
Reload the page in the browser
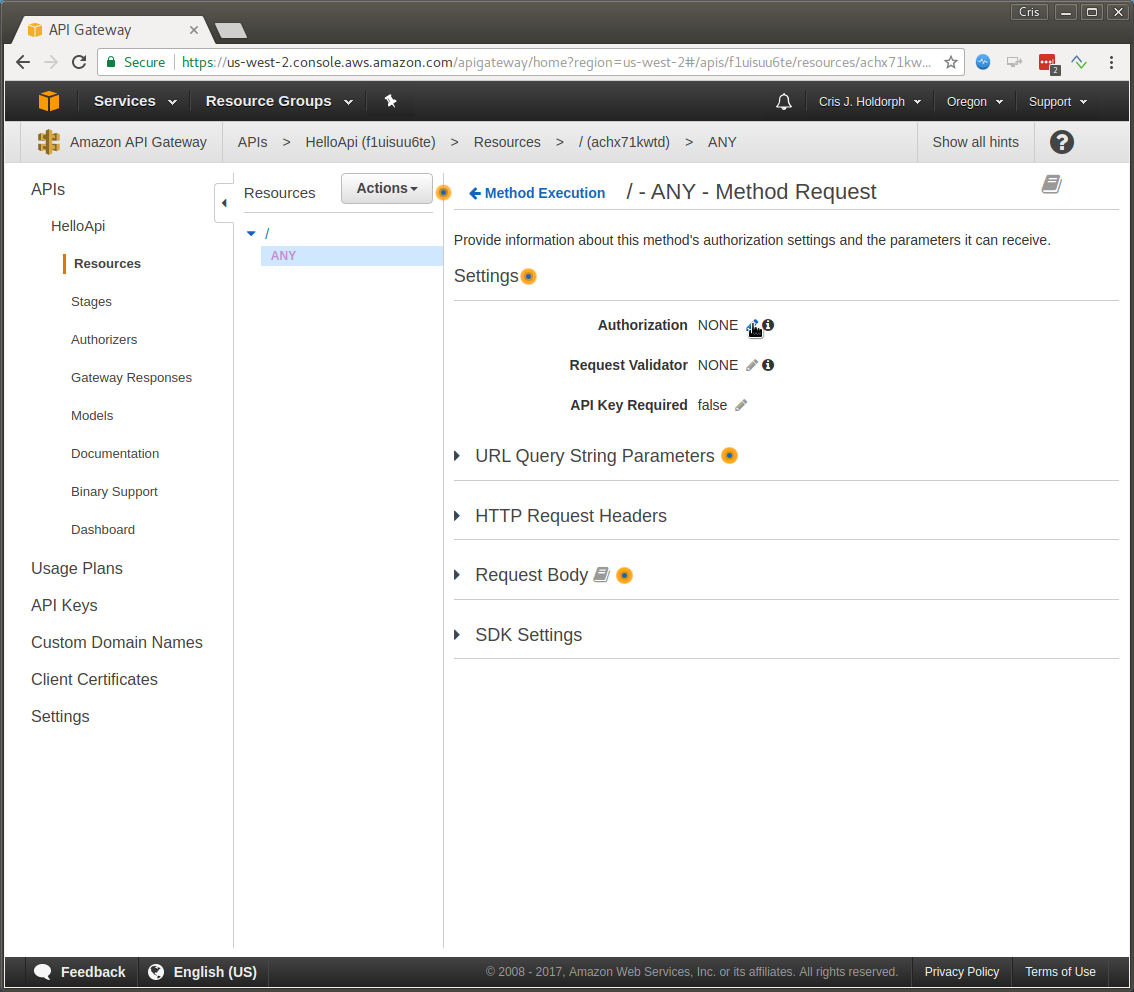pyautogui.click(x=79, y=62)
